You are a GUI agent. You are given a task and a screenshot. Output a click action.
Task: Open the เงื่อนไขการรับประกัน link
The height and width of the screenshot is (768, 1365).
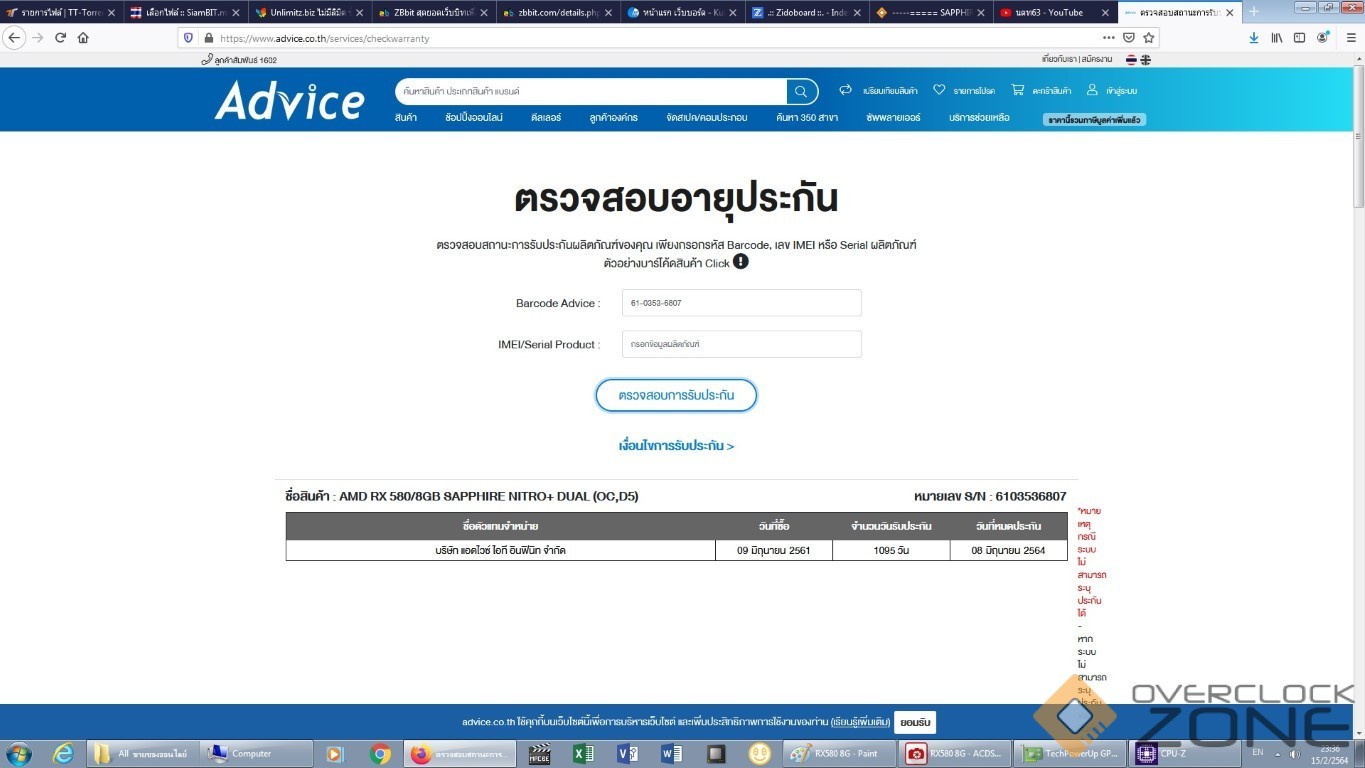click(x=676, y=446)
